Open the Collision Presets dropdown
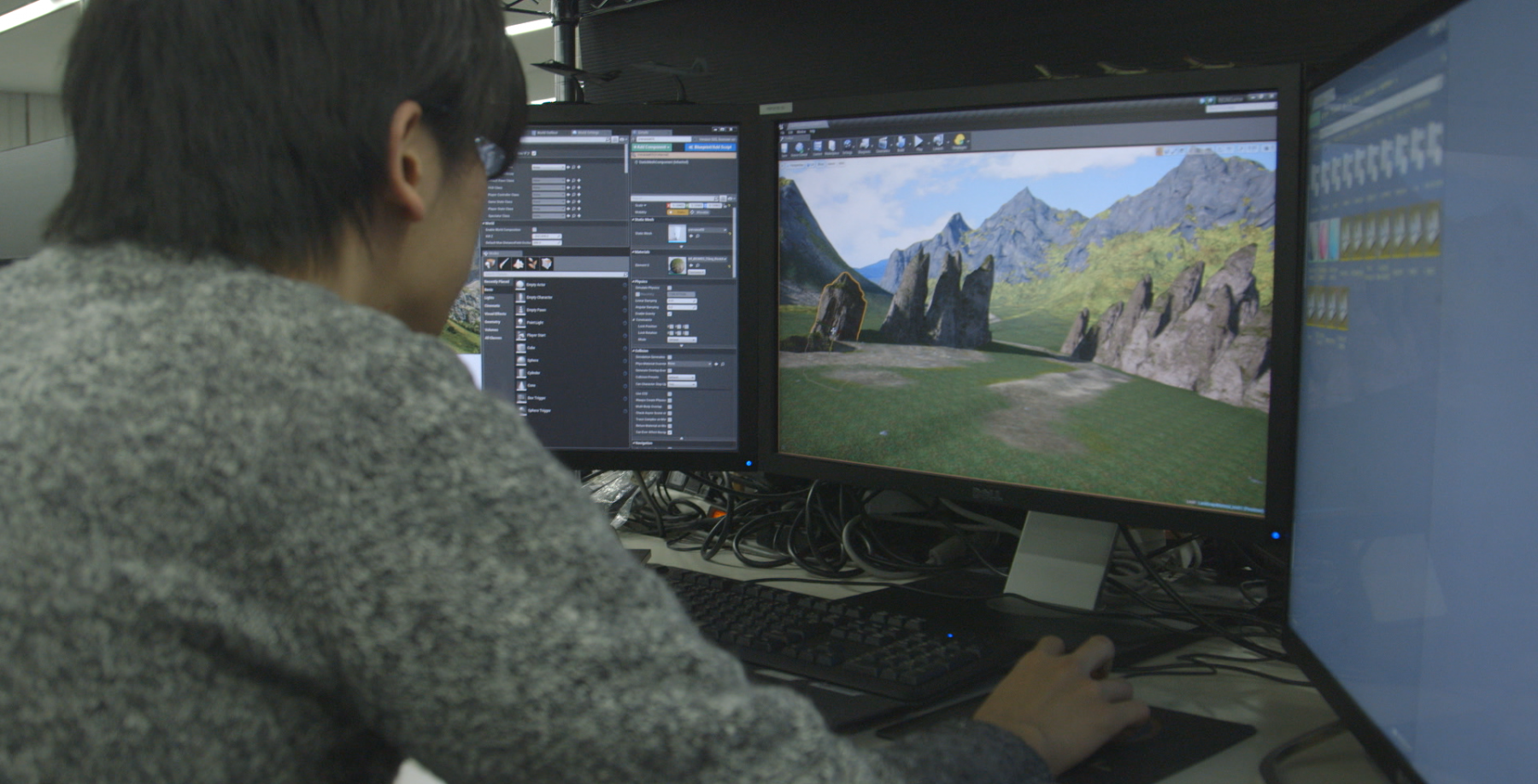 point(681,377)
